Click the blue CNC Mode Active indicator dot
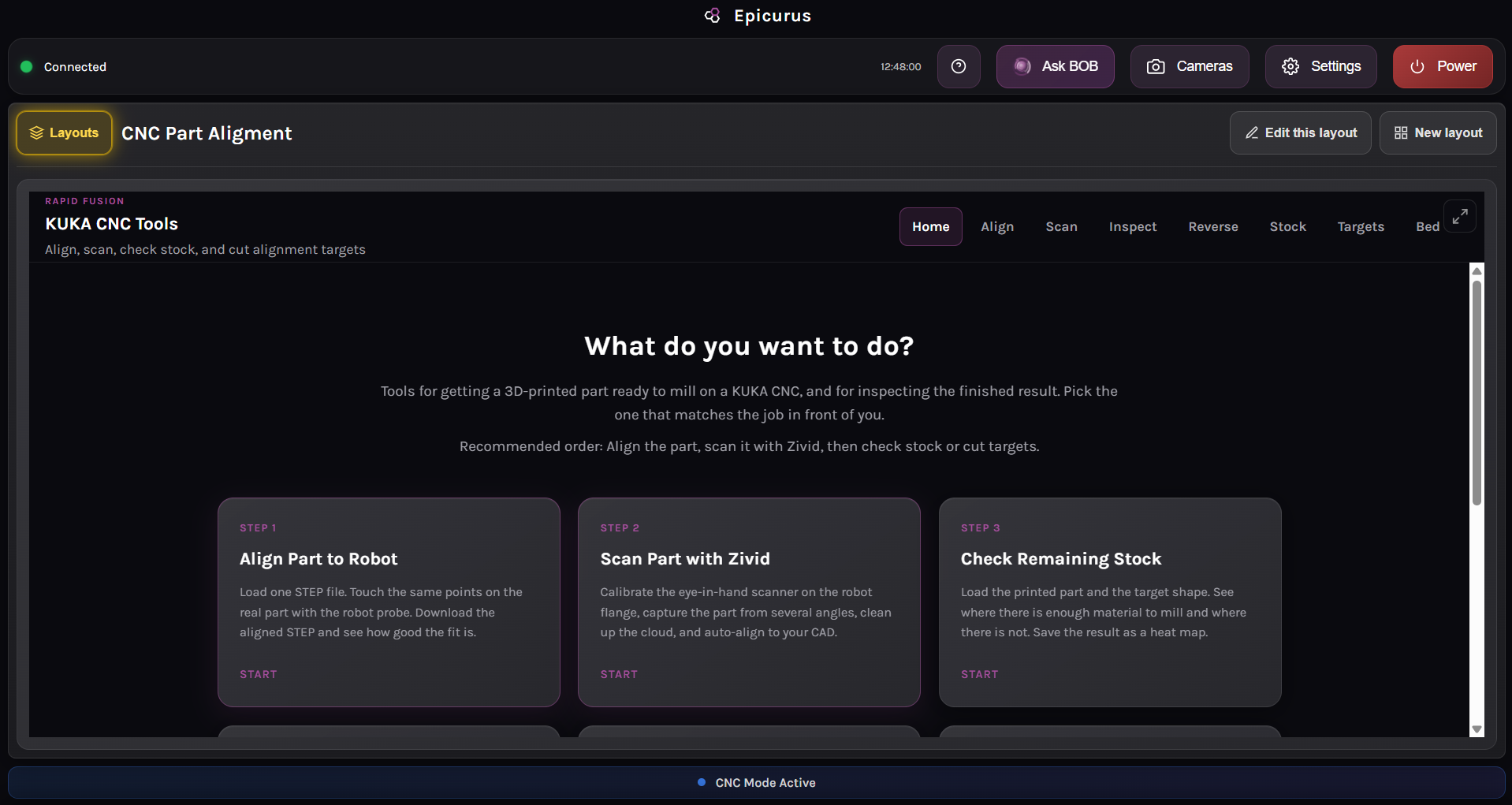Screen dimensions: 1512x805 click(702, 782)
